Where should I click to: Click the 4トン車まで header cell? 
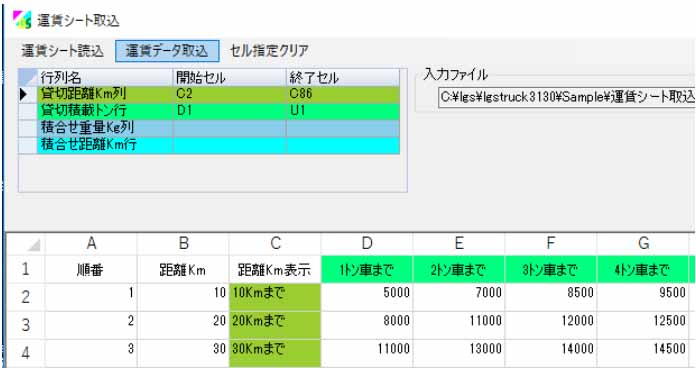click(x=643, y=269)
